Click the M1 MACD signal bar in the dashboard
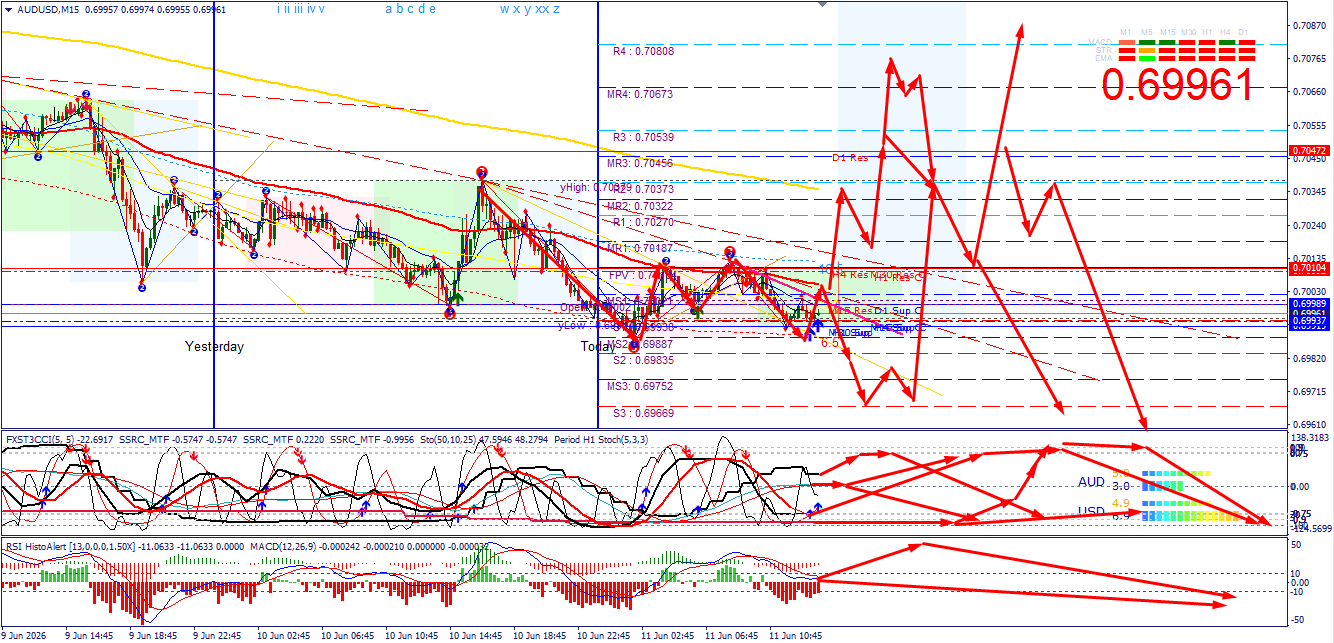Viewport: 1334px width, 643px height. pos(1127,42)
